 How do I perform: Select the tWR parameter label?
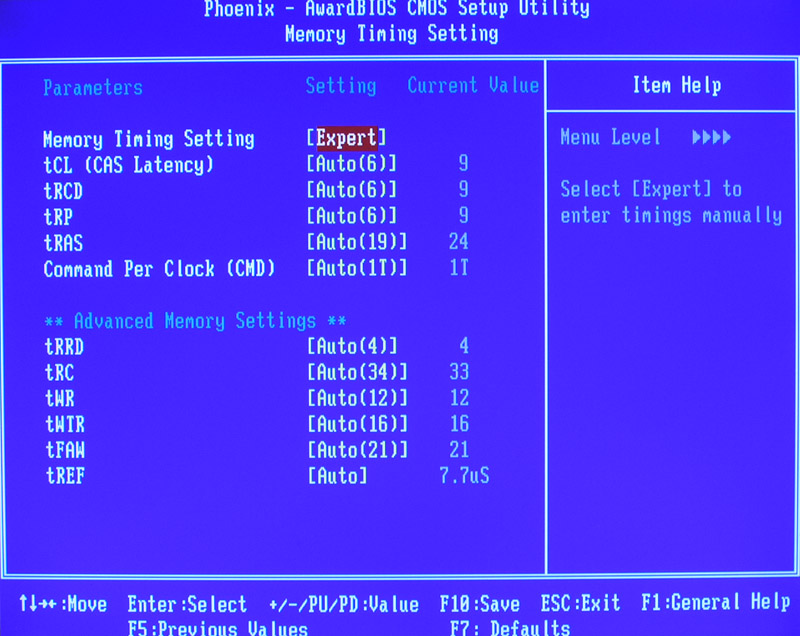coord(59,399)
